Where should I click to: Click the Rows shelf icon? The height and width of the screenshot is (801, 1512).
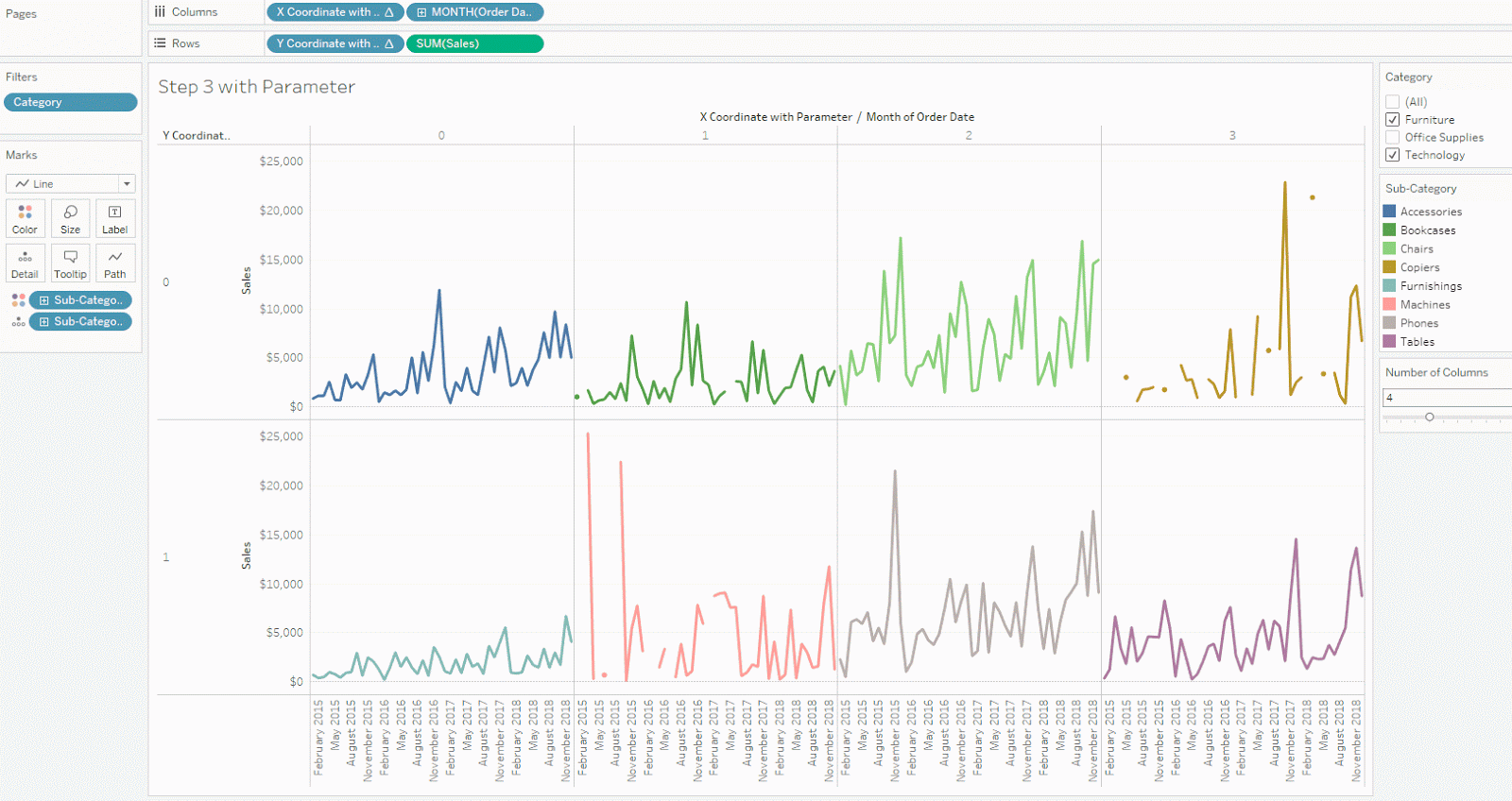click(160, 43)
